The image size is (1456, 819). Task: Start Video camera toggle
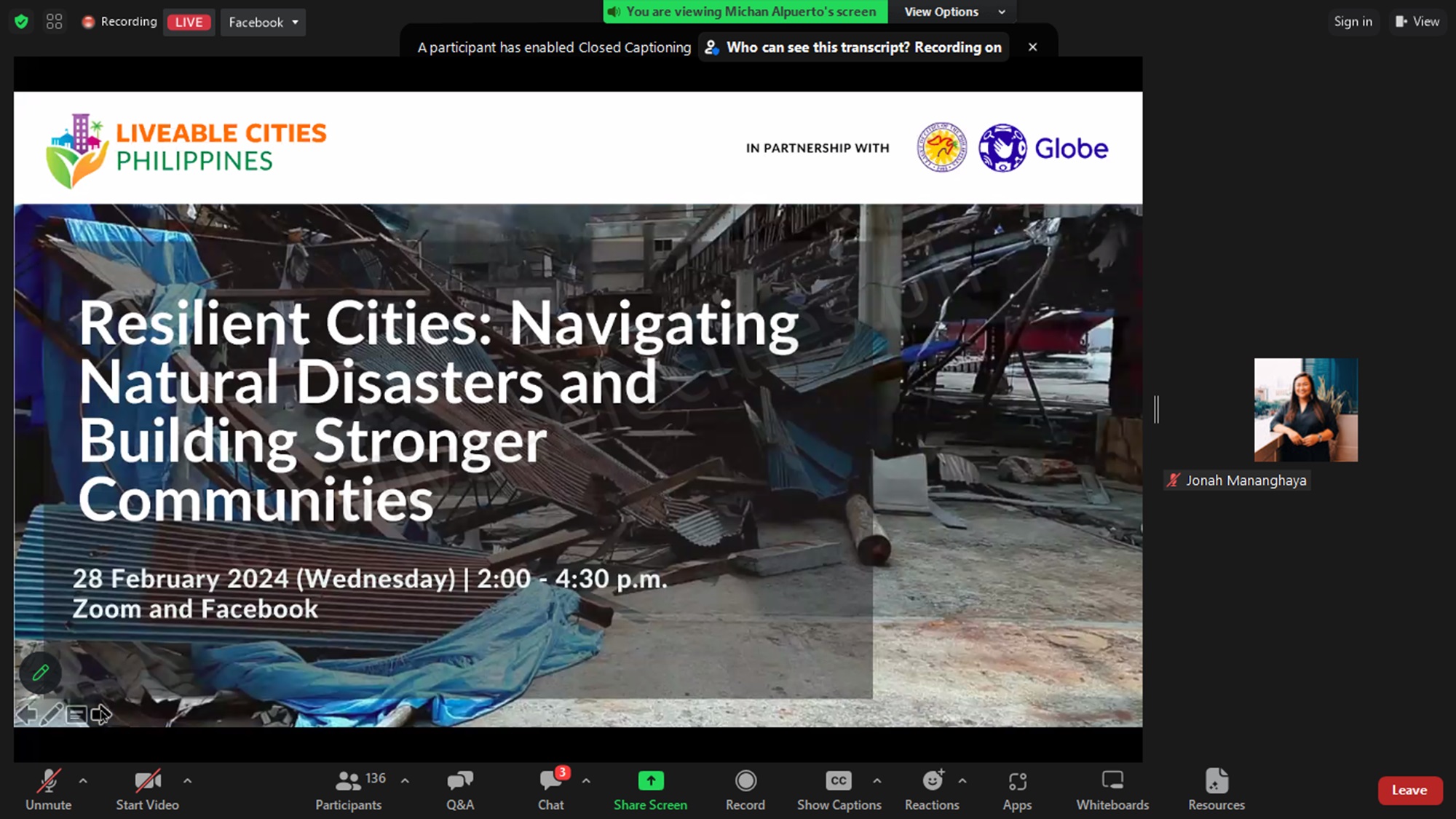(148, 790)
